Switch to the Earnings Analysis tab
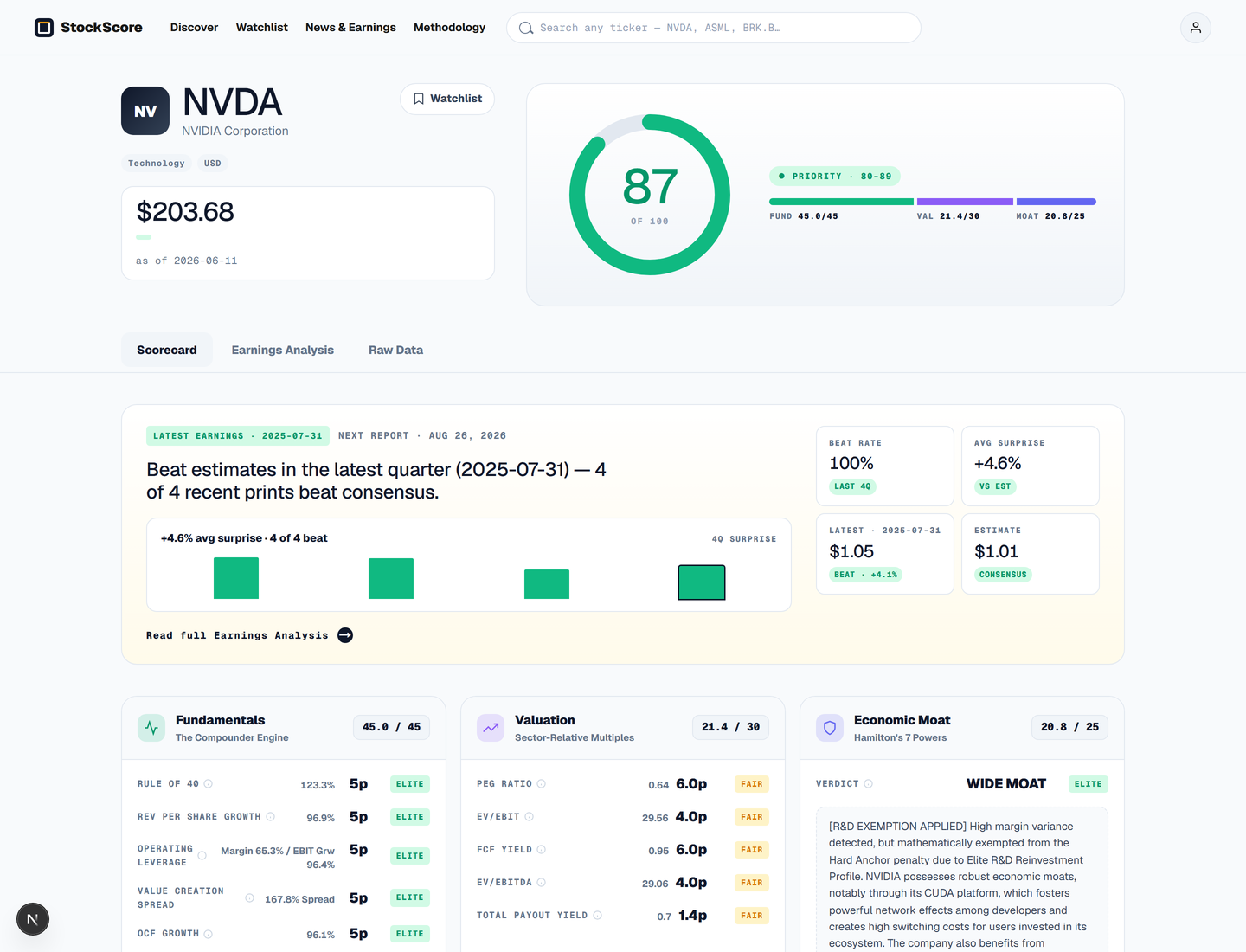The height and width of the screenshot is (952, 1246). coord(283,350)
